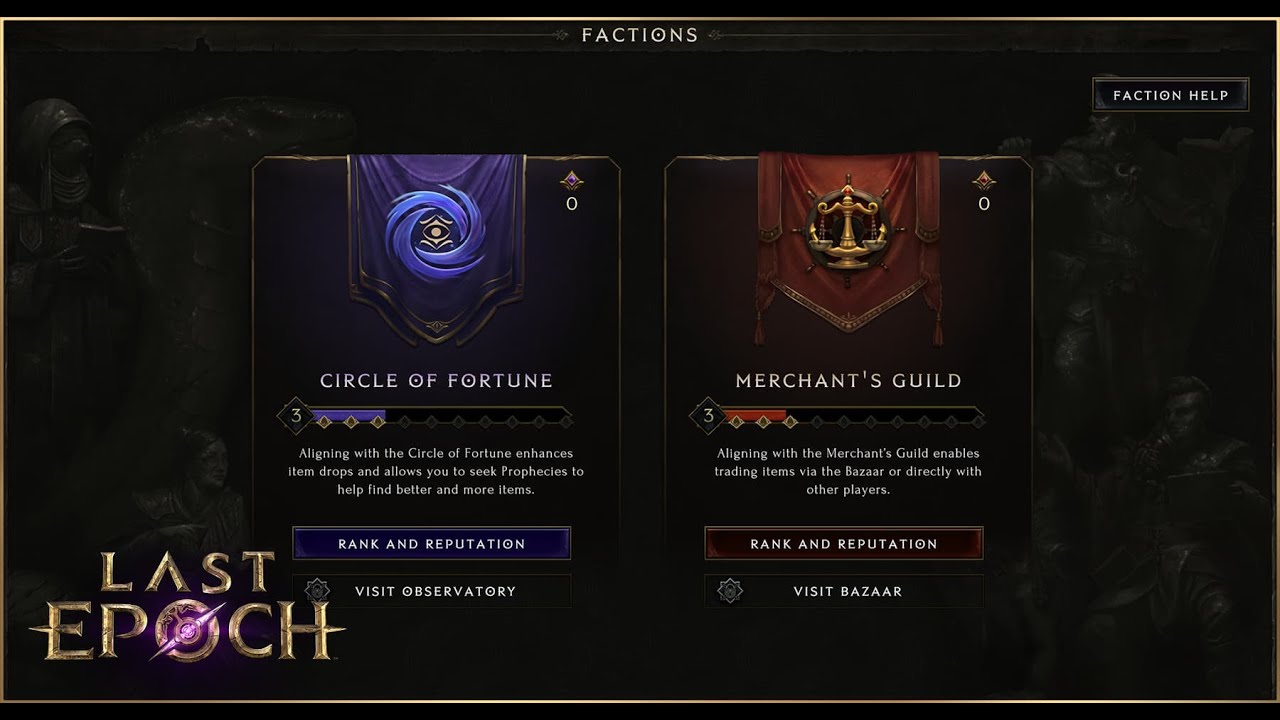Click the portal icon beside Visit Bazaar

tap(730, 591)
